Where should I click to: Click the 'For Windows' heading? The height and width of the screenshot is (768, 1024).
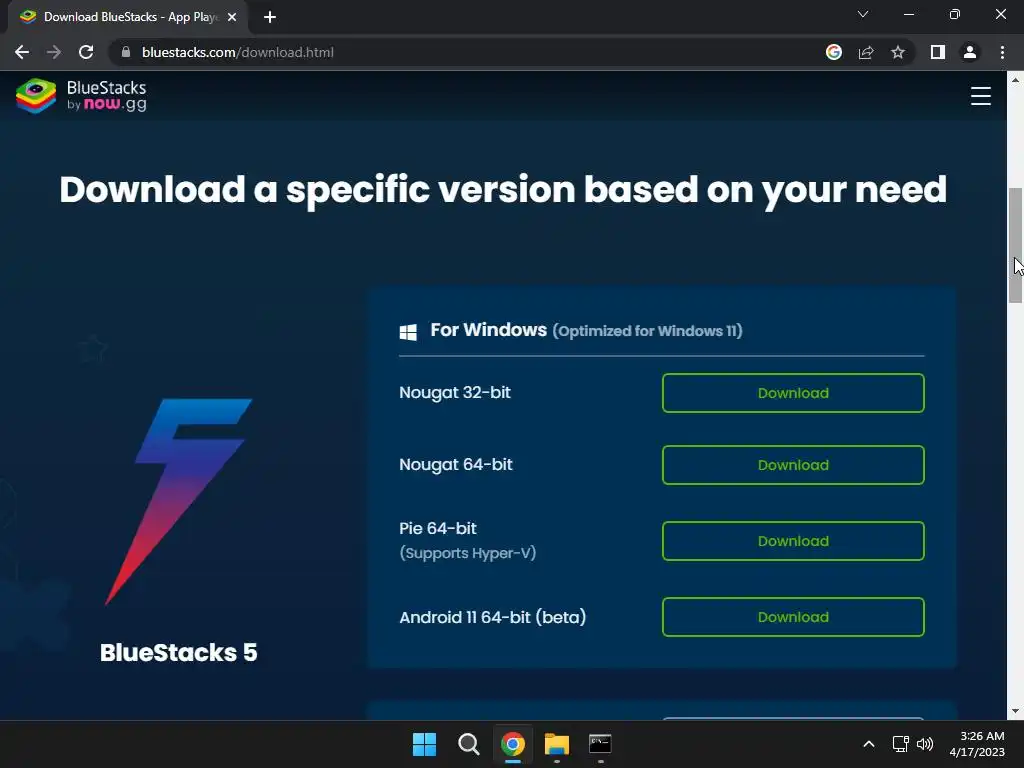(488, 330)
